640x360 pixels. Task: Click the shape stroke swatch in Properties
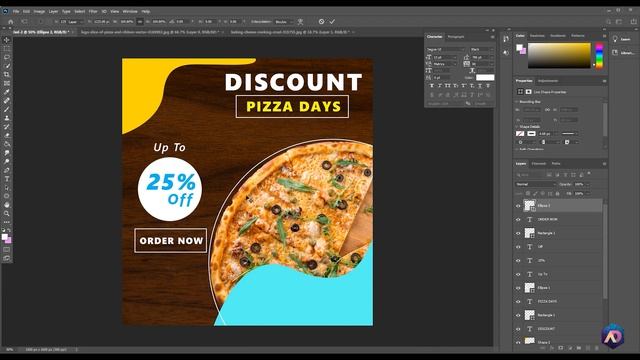(x=531, y=133)
